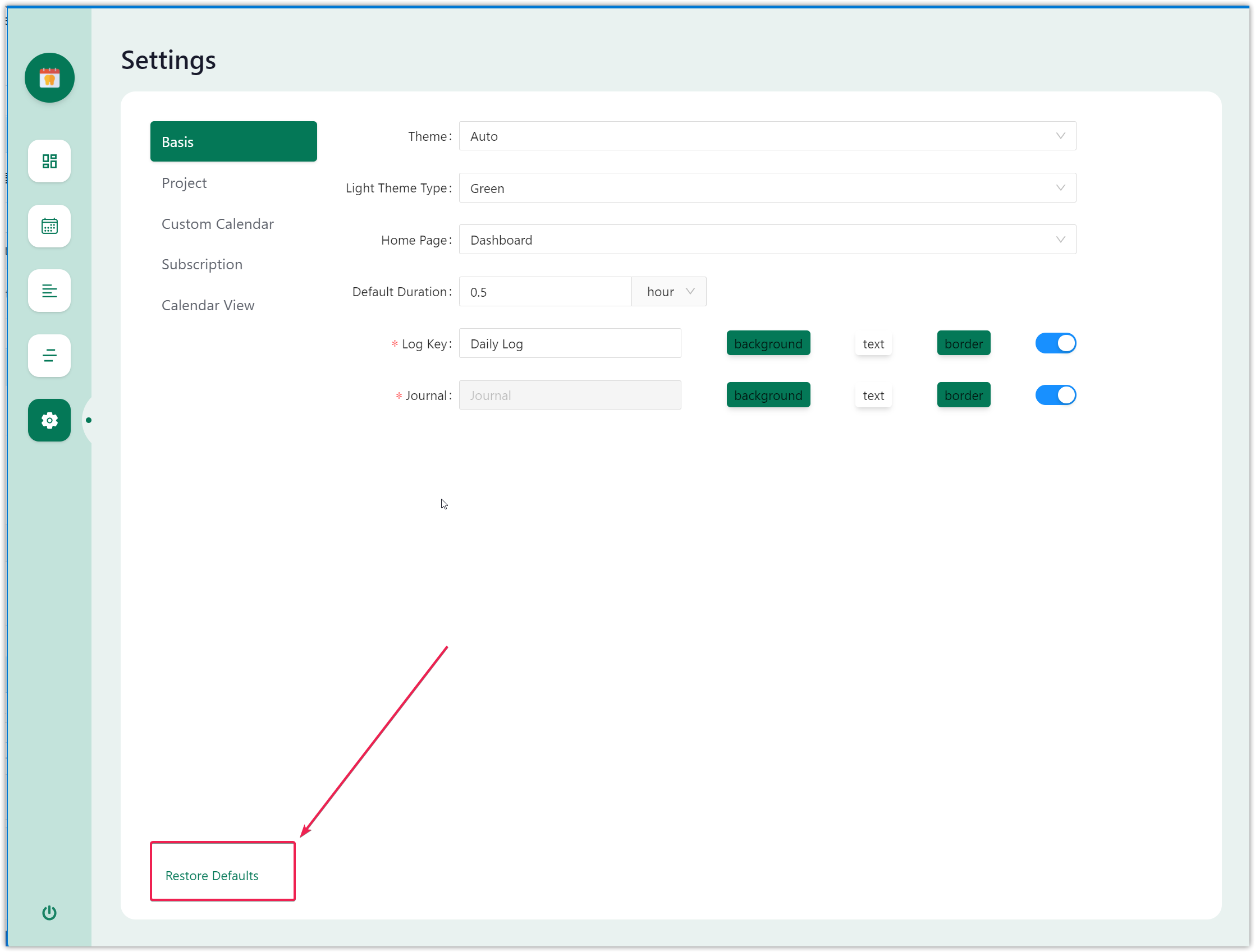
Task: Open the hour unit dropdown
Action: click(670, 292)
